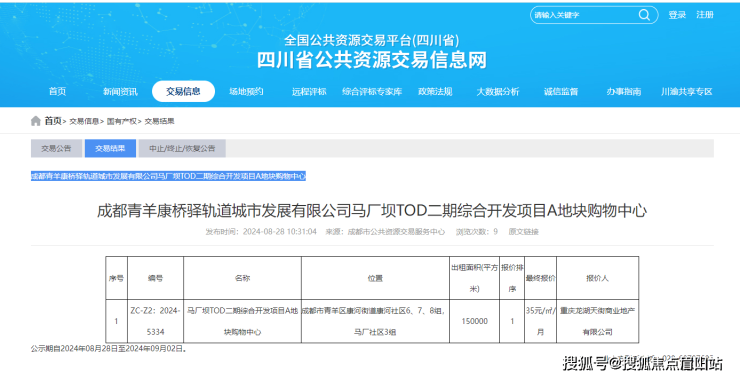
Task: Click the 登录 login link
Action: (x=677, y=15)
